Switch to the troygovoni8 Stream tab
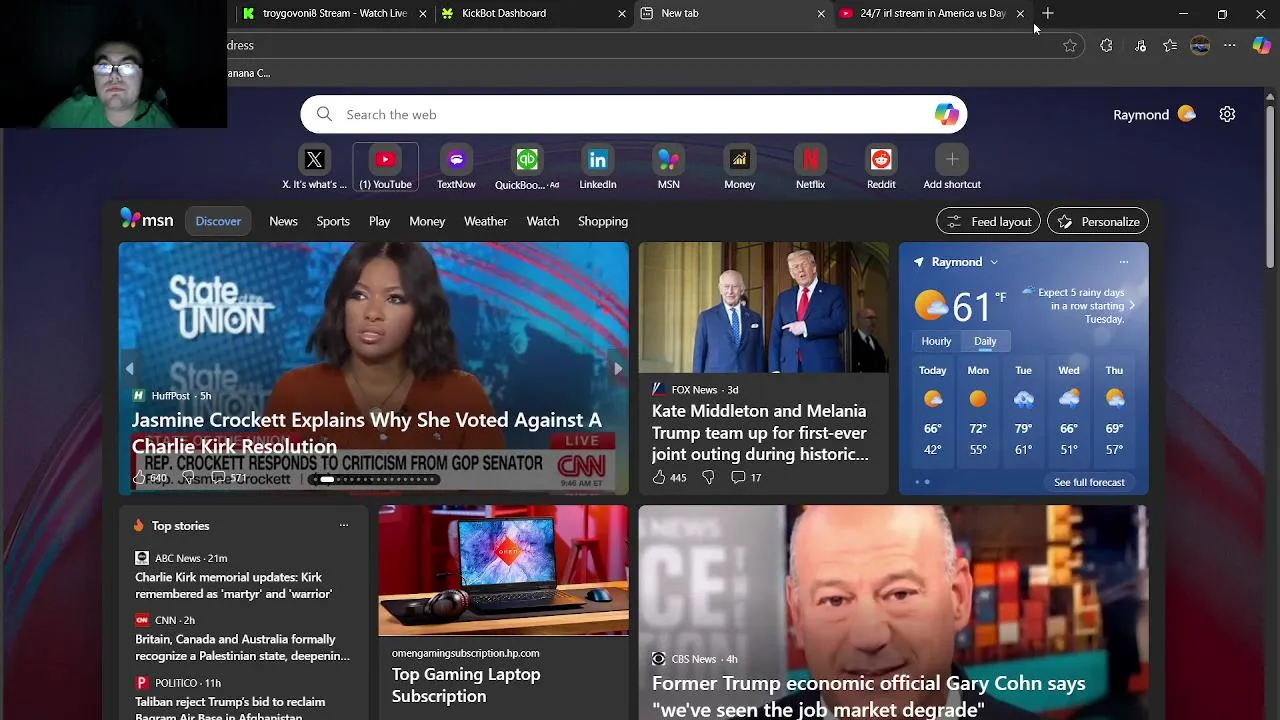The image size is (1280, 720). [x=333, y=13]
